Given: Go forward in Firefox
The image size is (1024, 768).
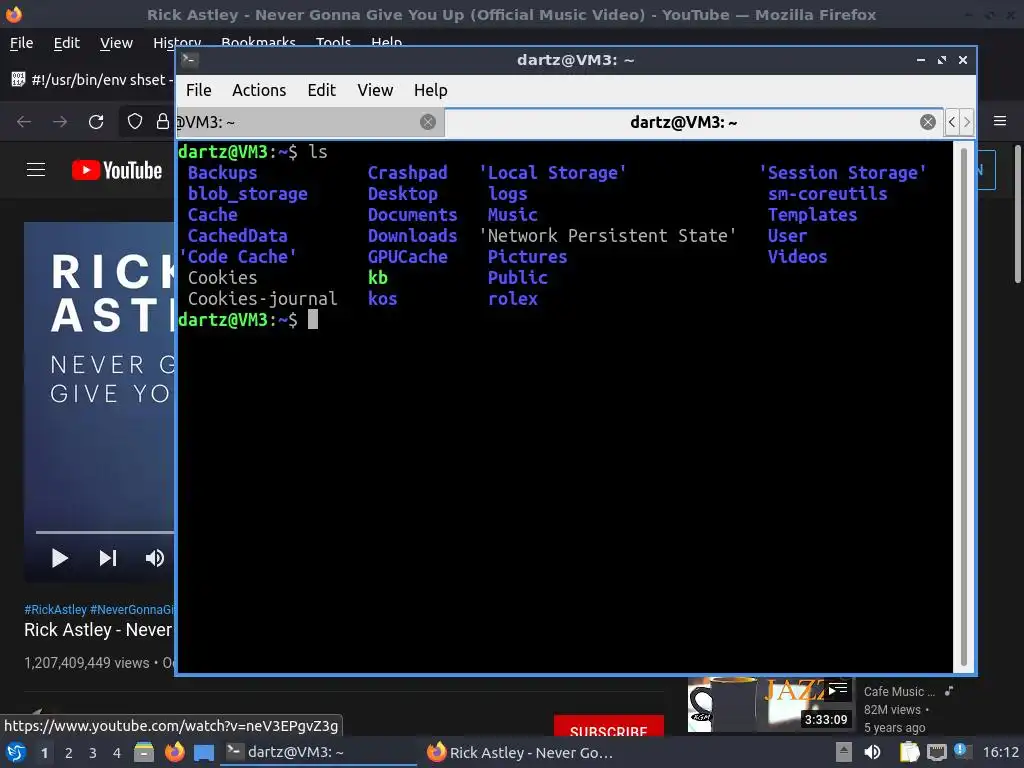Looking at the screenshot, I should pyautogui.click(x=60, y=121).
